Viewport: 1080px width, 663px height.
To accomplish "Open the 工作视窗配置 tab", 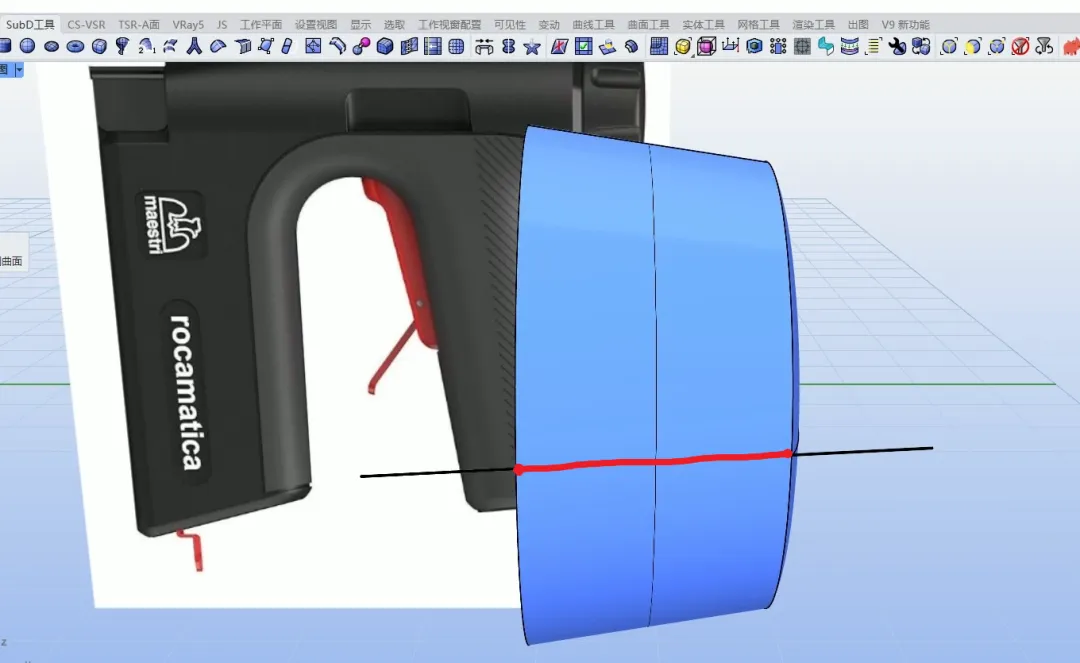I will (449, 24).
